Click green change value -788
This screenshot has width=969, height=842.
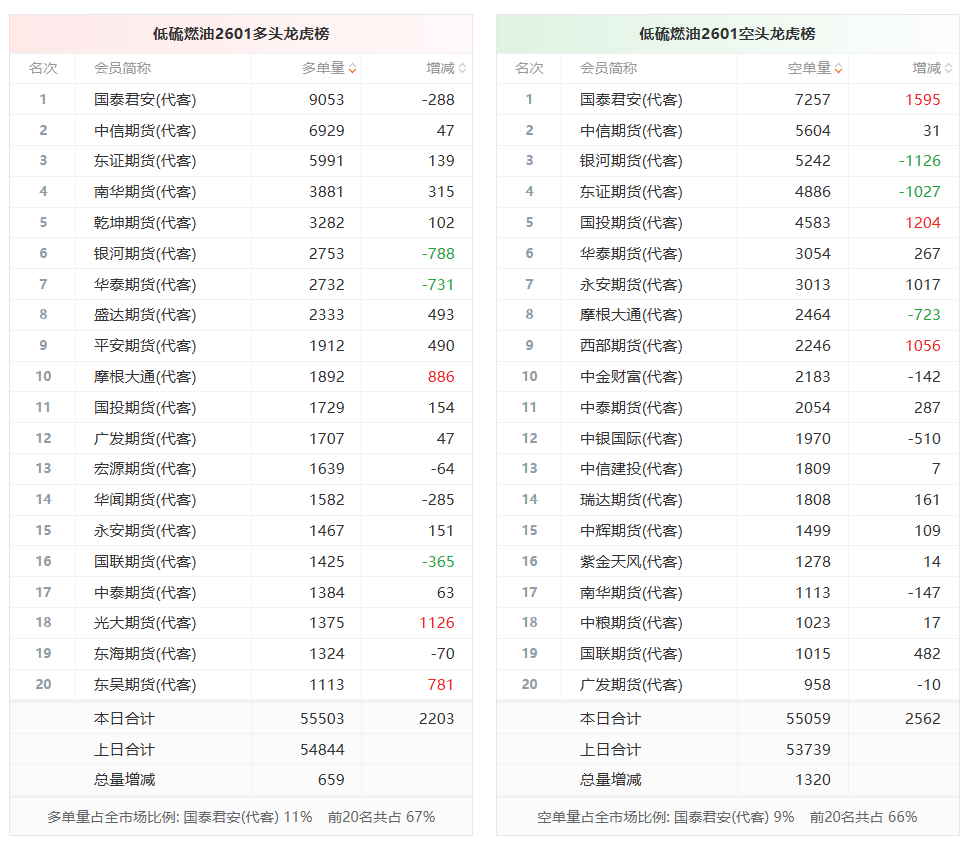pyautogui.click(x=438, y=253)
